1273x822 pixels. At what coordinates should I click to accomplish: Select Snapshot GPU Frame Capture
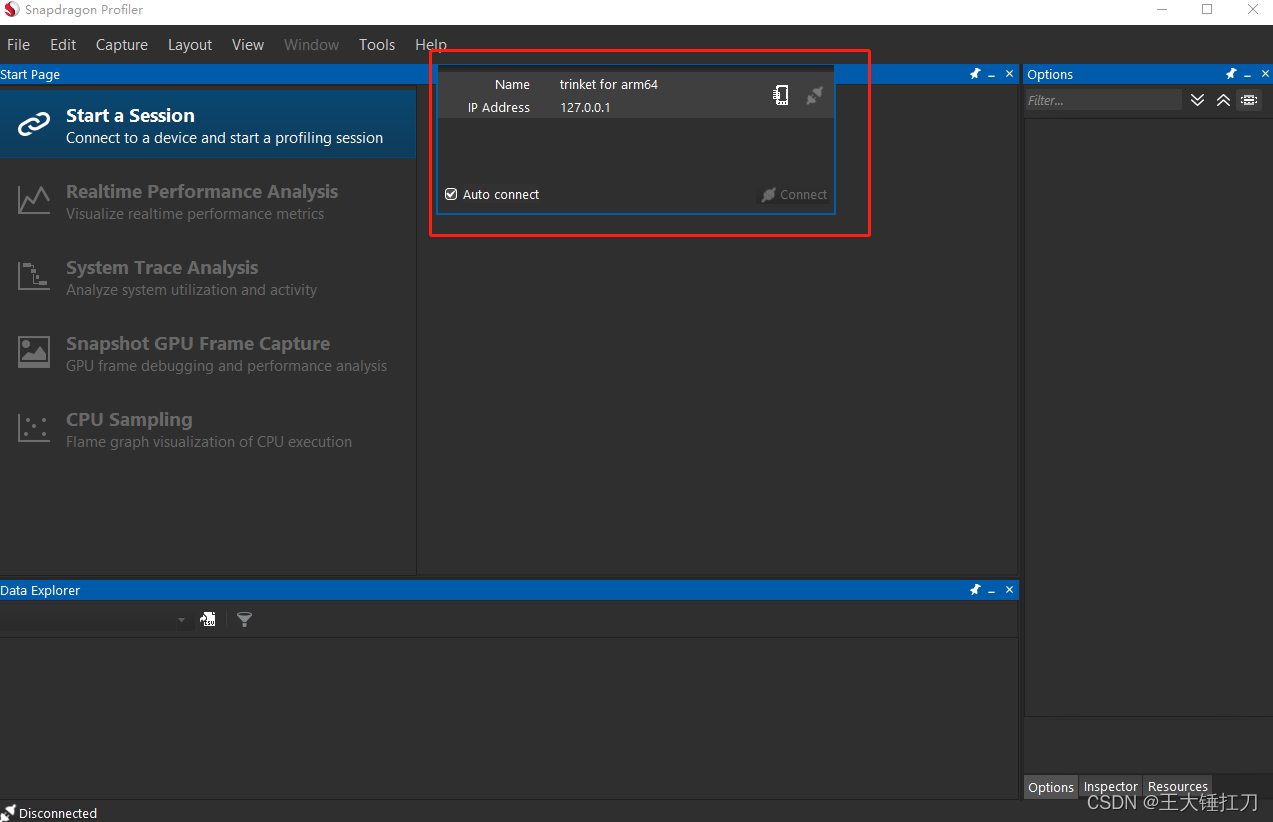tap(208, 353)
